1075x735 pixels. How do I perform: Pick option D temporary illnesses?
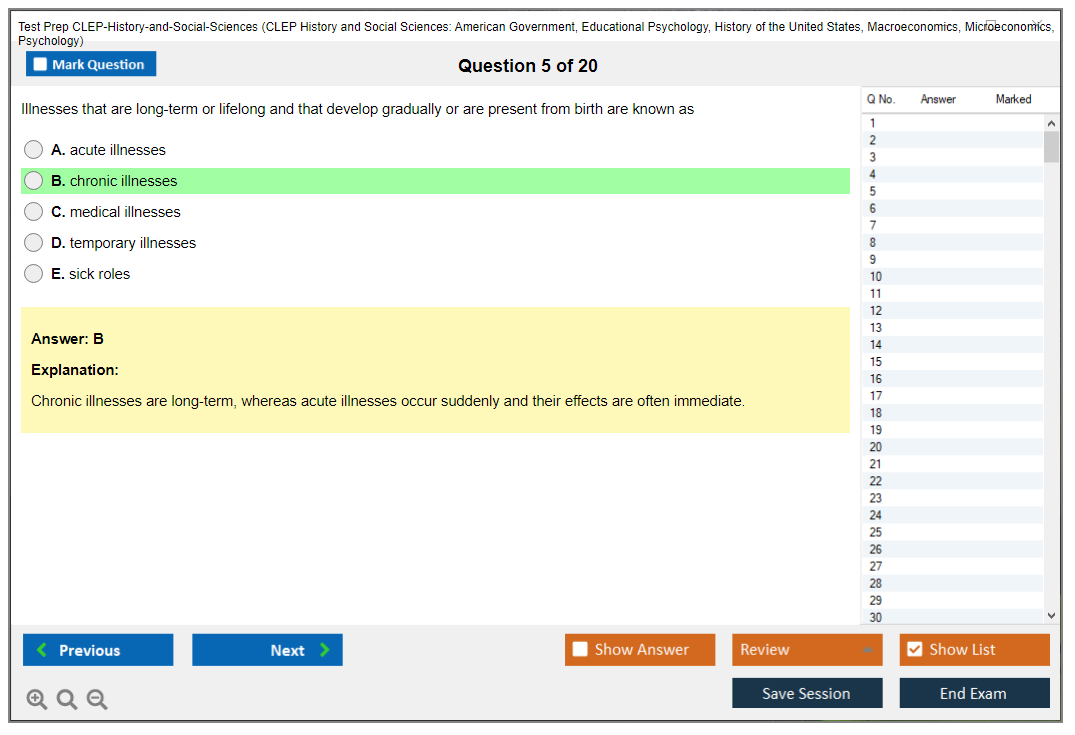coord(34,243)
